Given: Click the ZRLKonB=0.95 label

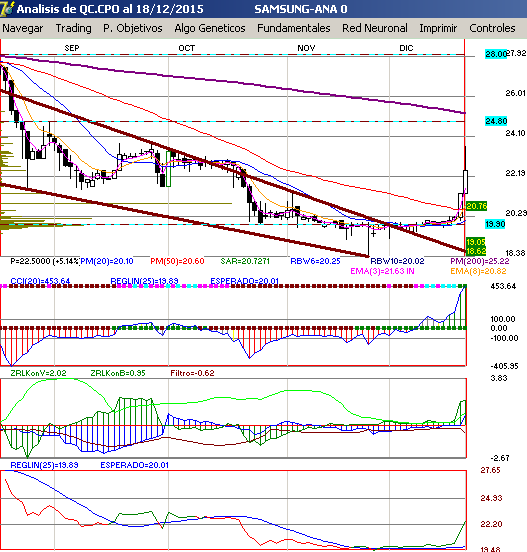Looking at the screenshot, I should point(118,373).
